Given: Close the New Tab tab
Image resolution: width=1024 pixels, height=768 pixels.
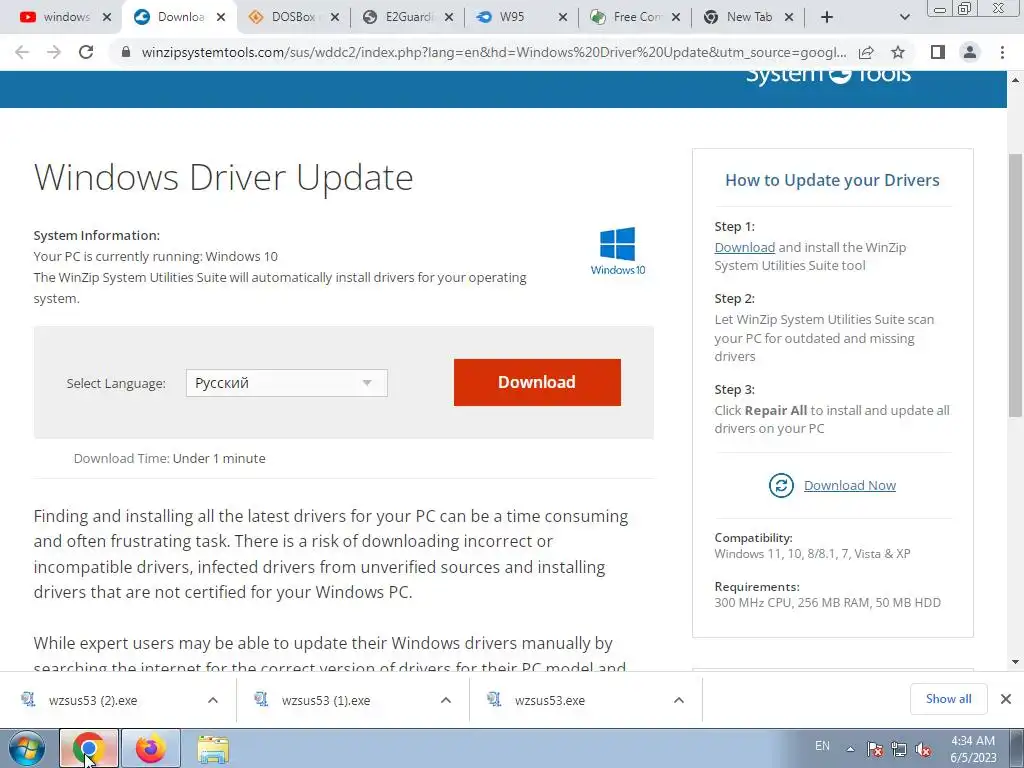Looking at the screenshot, I should tap(789, 18).
